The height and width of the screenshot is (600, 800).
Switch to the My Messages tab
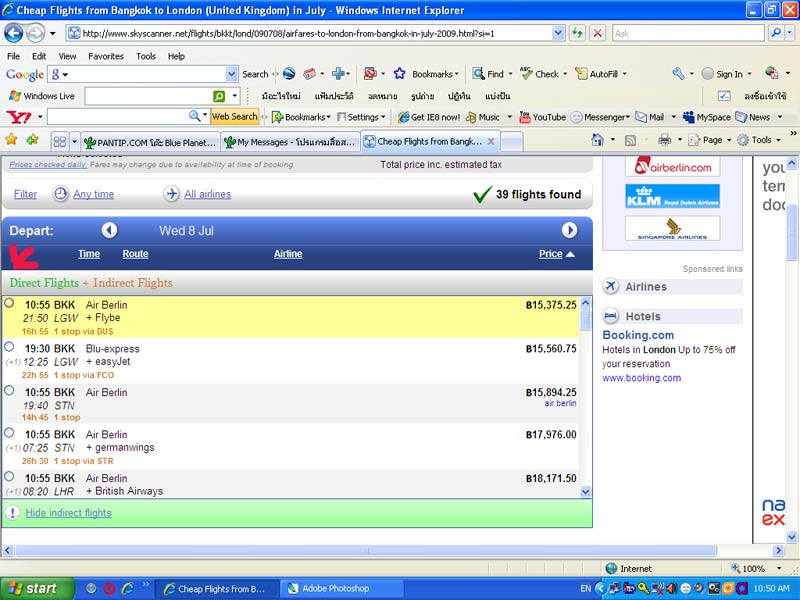click(x=290, y=142)
